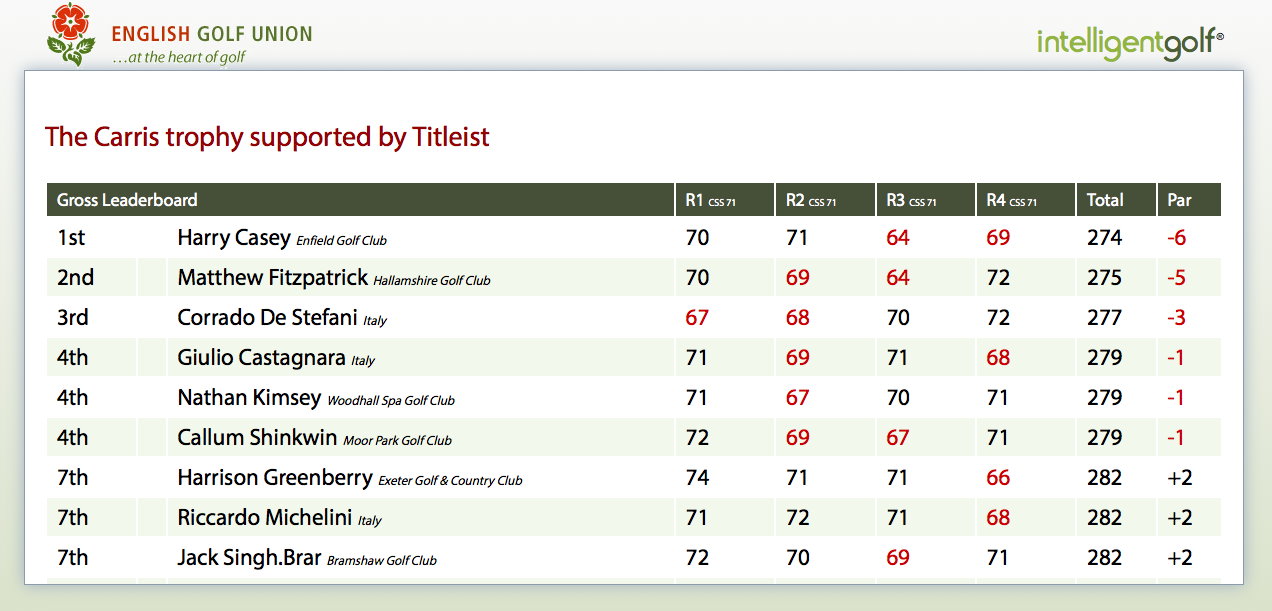
Task: Click Jack Singh.Brar's name
Action: tap(249, 558)
